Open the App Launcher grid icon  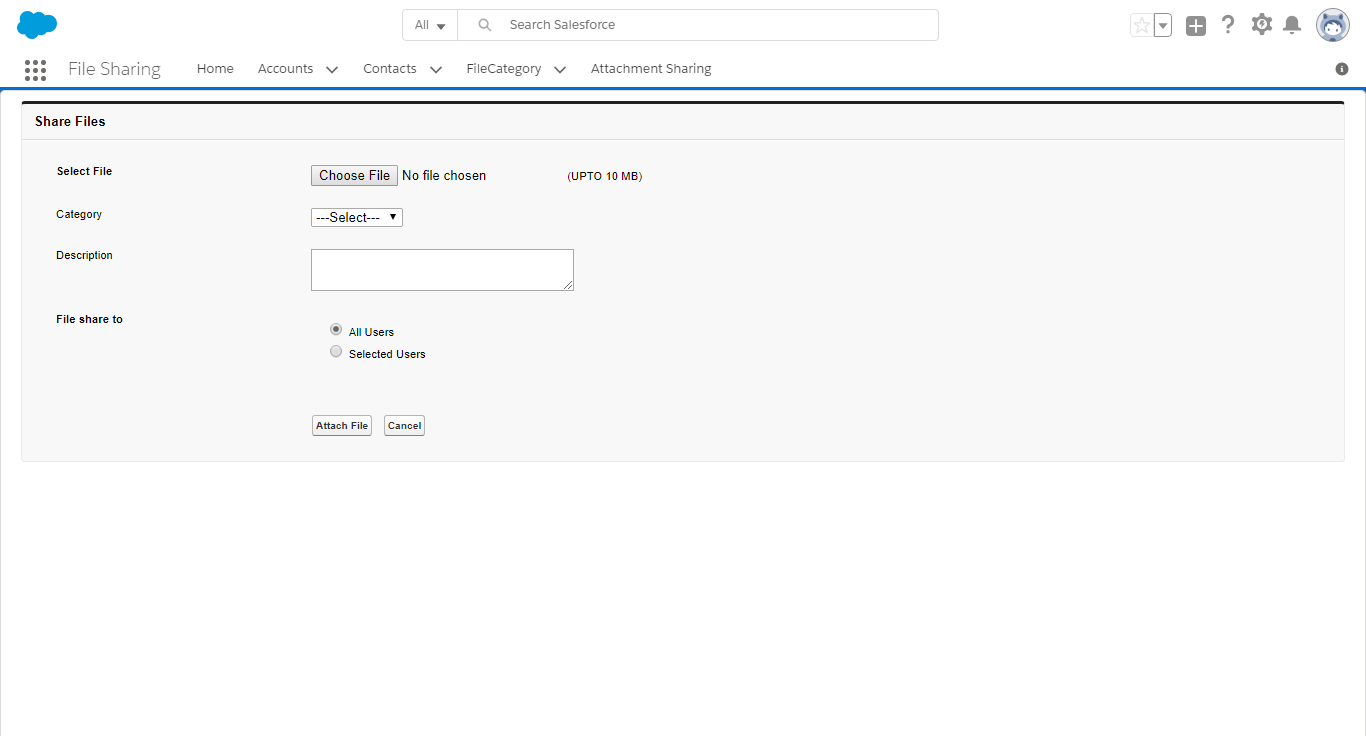[x=35, y=69]
